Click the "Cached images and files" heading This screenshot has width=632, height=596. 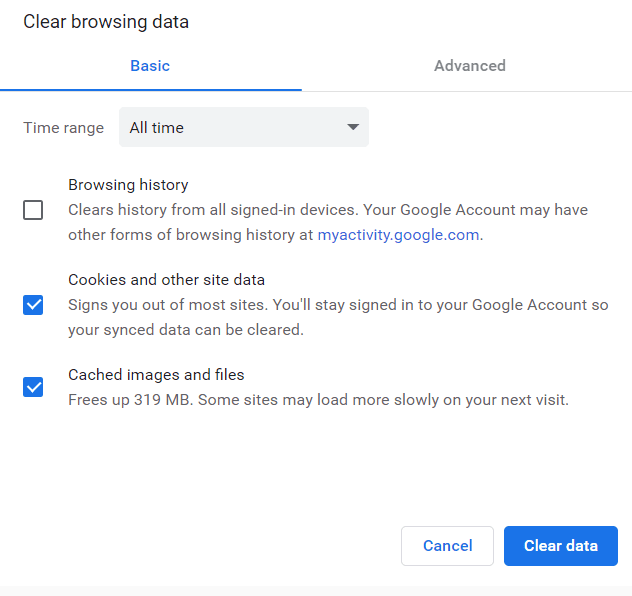[x=156, y=375]
